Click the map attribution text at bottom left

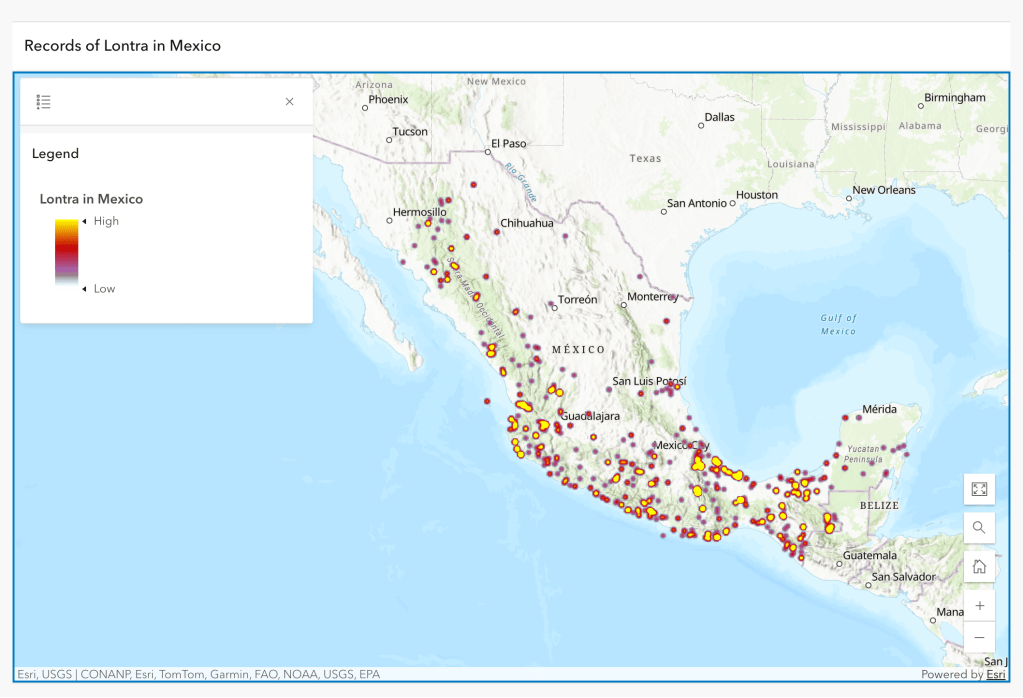(198, 675)
